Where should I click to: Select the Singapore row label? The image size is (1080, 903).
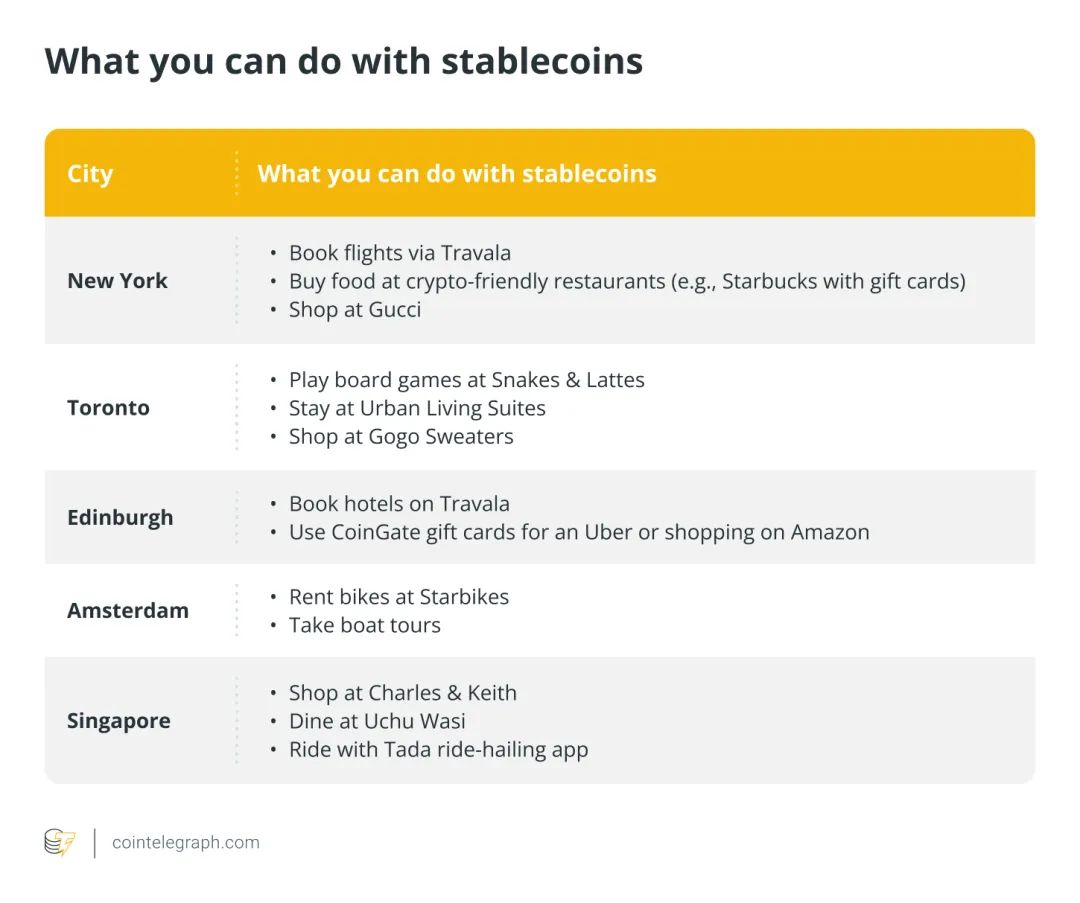coord(118,721)
